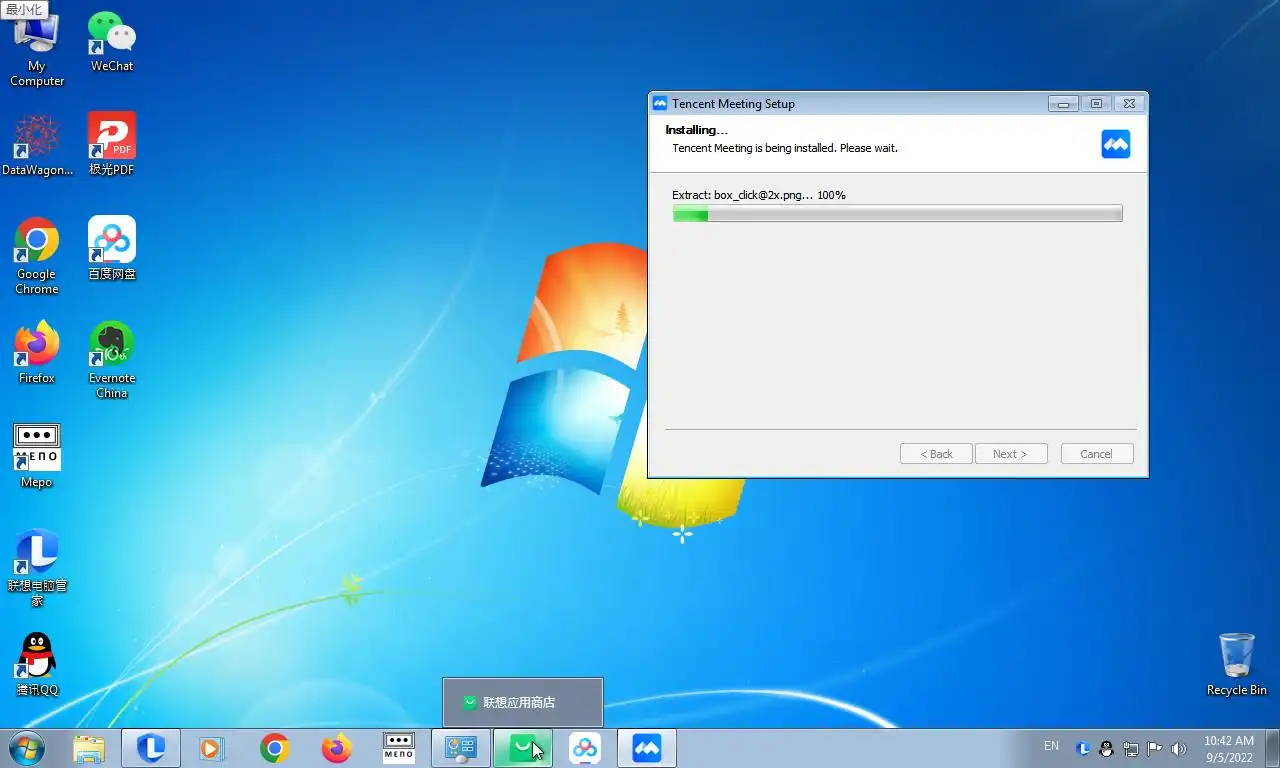Viewport: 1280px width, 768px height.
Task: Click the Lenovo tray icon
Action: (x=1083, y=748)
